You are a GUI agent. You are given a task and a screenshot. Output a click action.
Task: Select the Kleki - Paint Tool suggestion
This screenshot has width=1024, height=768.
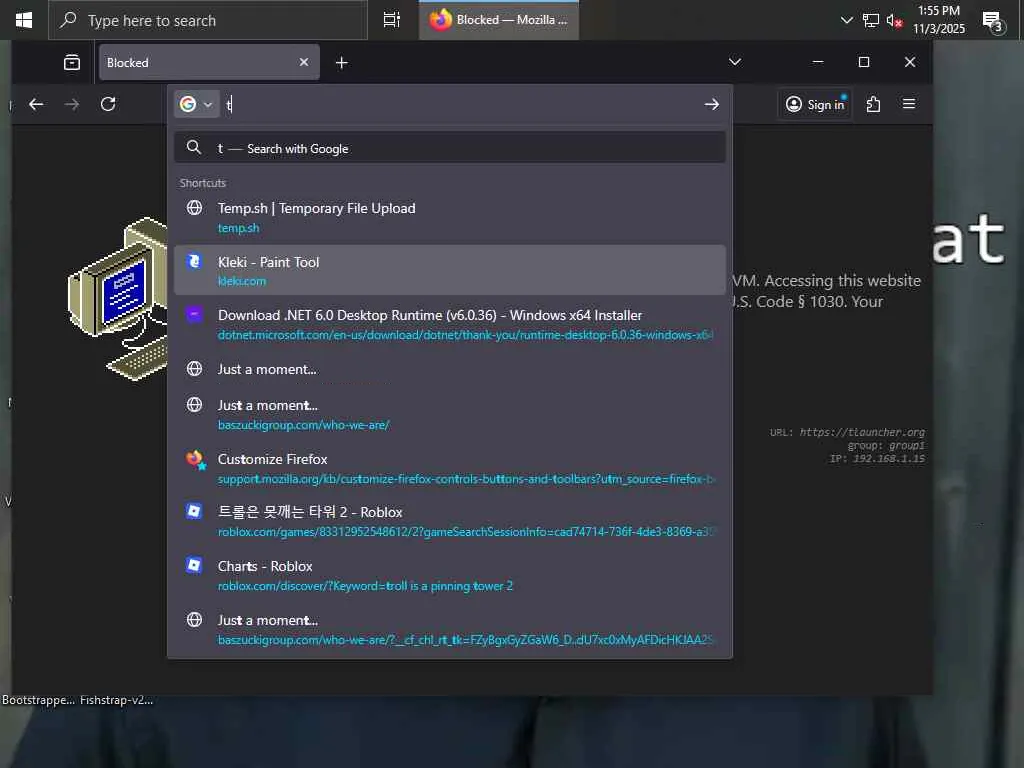click(x=450, y=270)
